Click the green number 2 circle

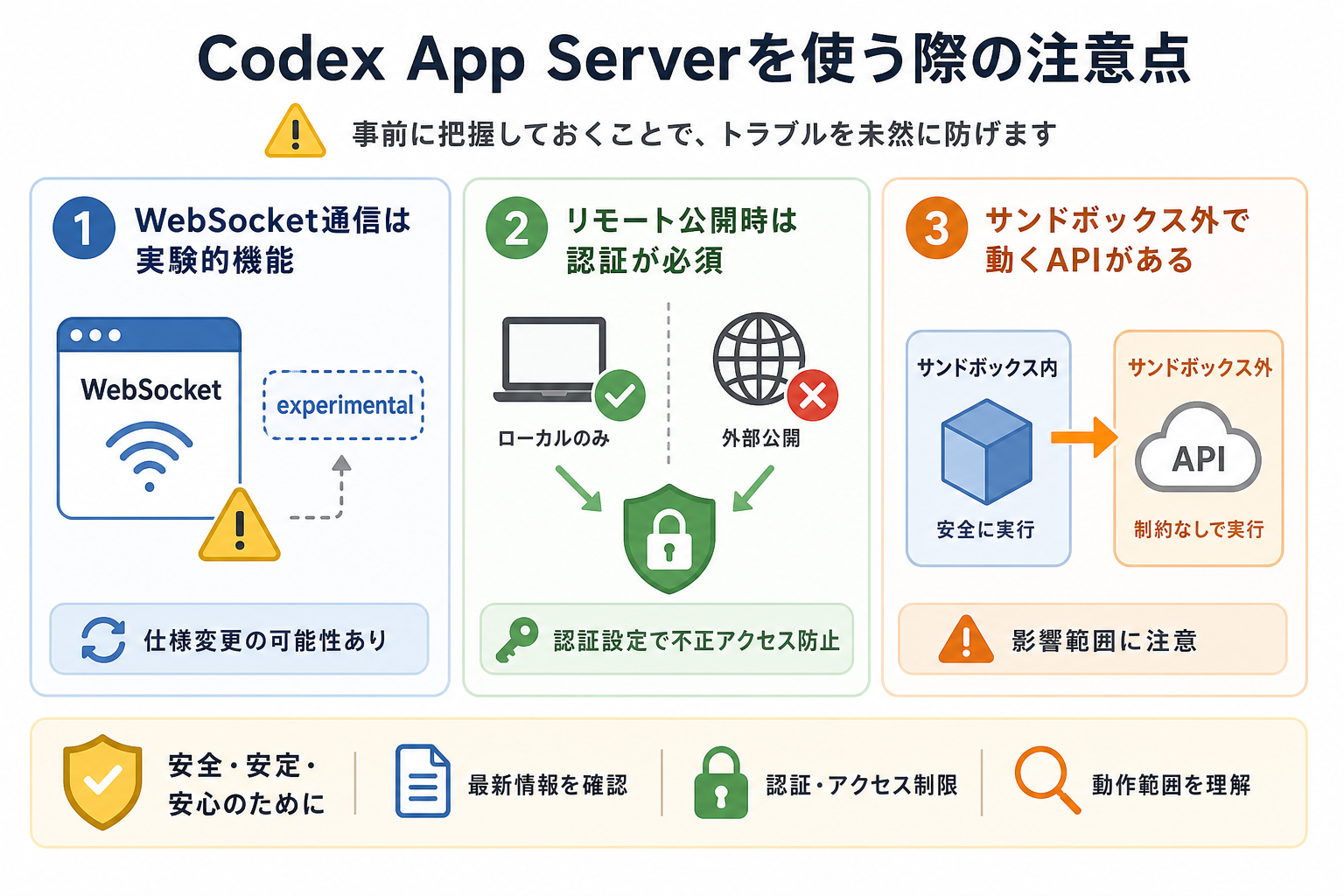[x=517, y=227]
